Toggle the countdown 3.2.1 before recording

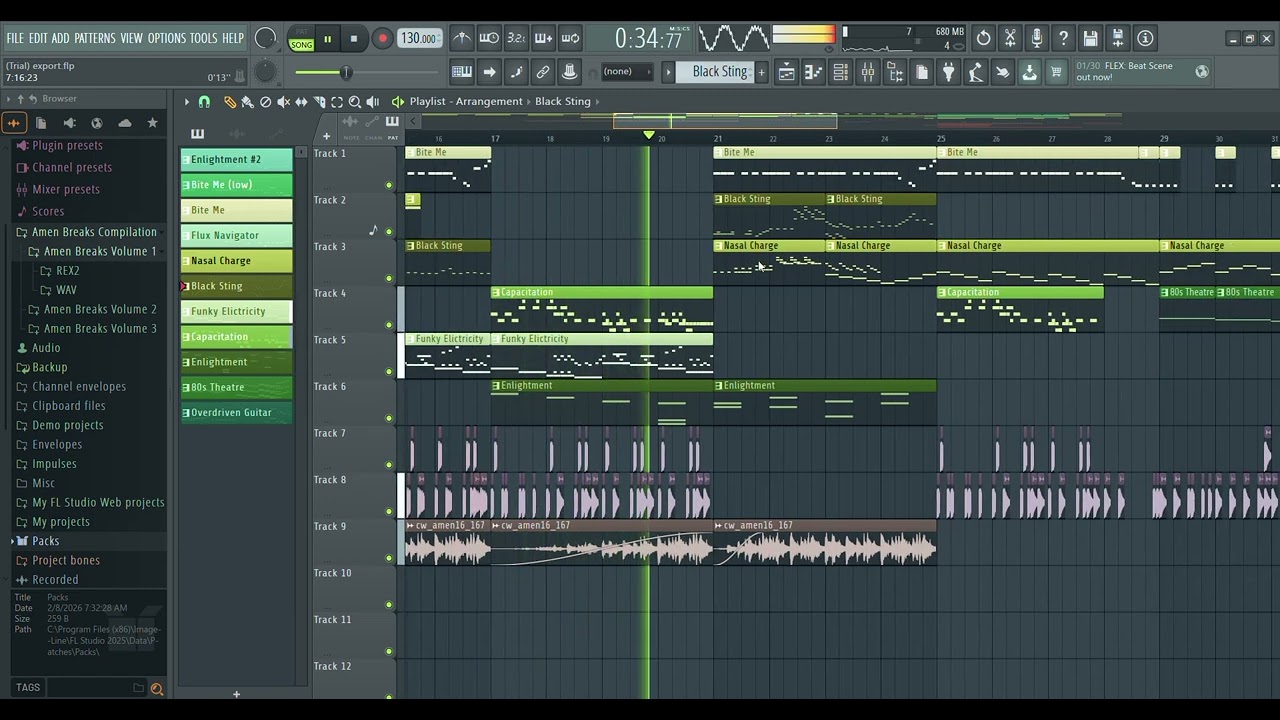point(516,38)
